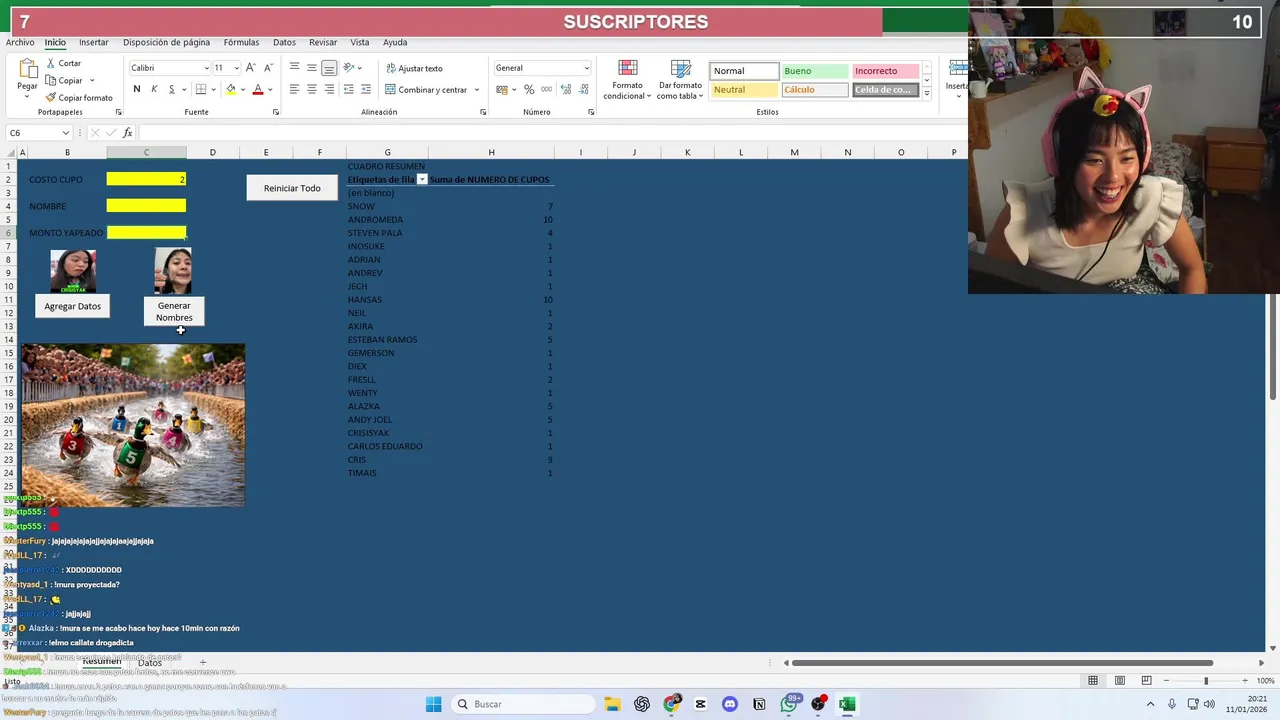Click the duck race image thumbnail
The image size is (1280, 720).
tap(133, 425)
